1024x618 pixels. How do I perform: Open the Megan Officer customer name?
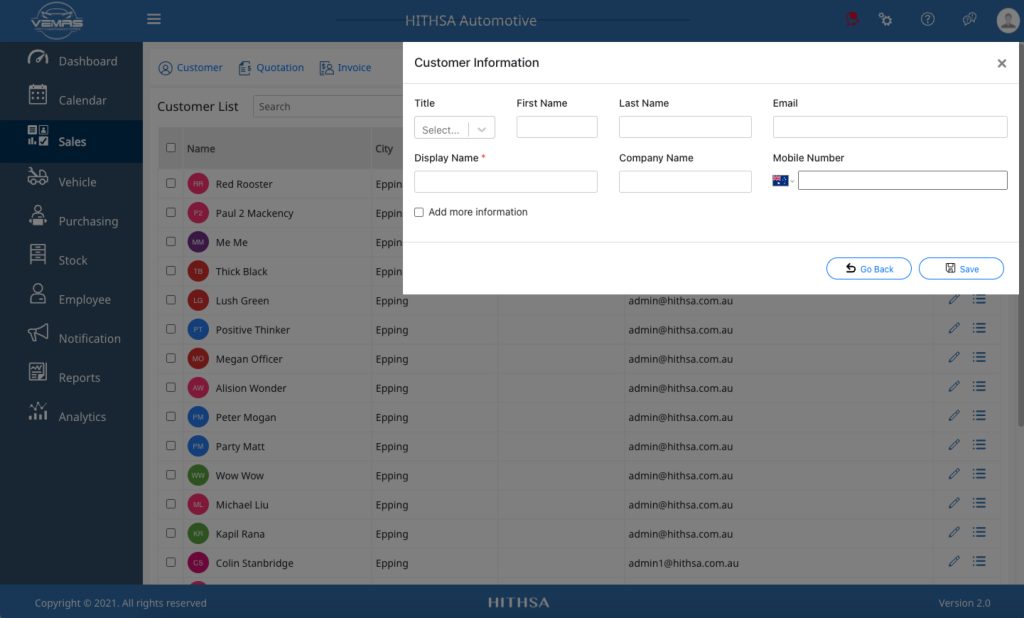[249, 359]
